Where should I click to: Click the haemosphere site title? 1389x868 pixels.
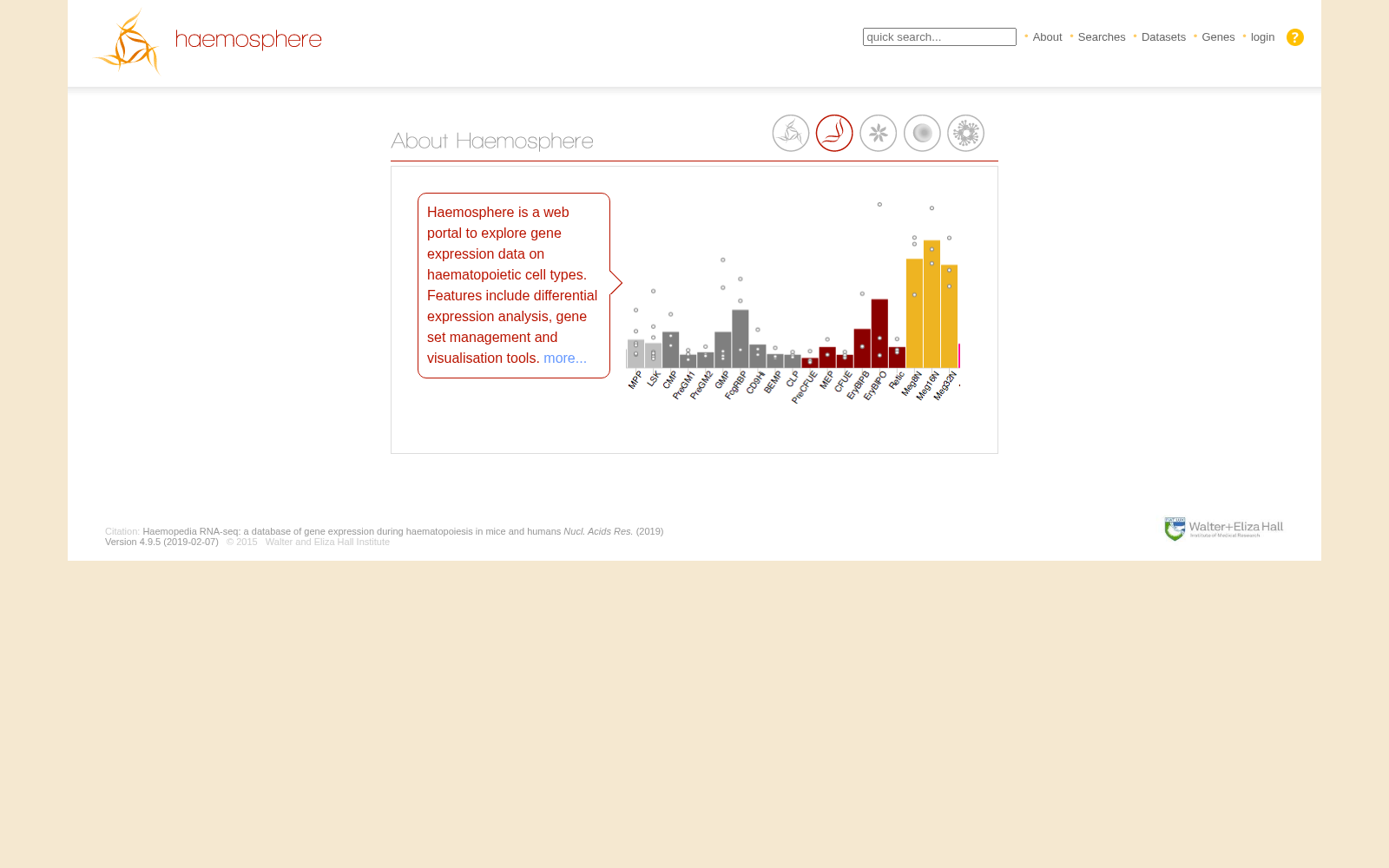click(248, 40)
